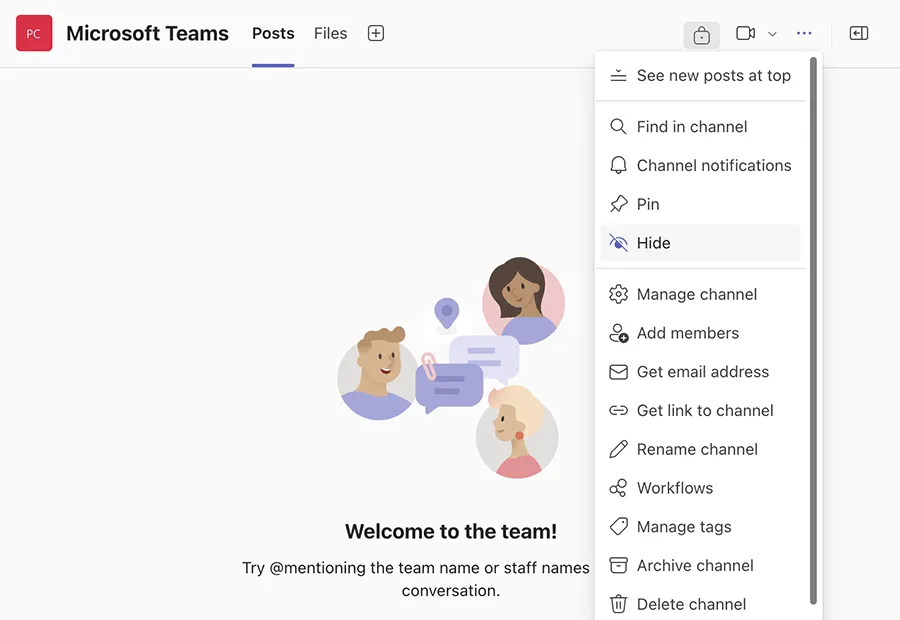This screenshot has height=620, width=900.
Task: Open the More options ellipsis menu
Action: click(804, 34)
